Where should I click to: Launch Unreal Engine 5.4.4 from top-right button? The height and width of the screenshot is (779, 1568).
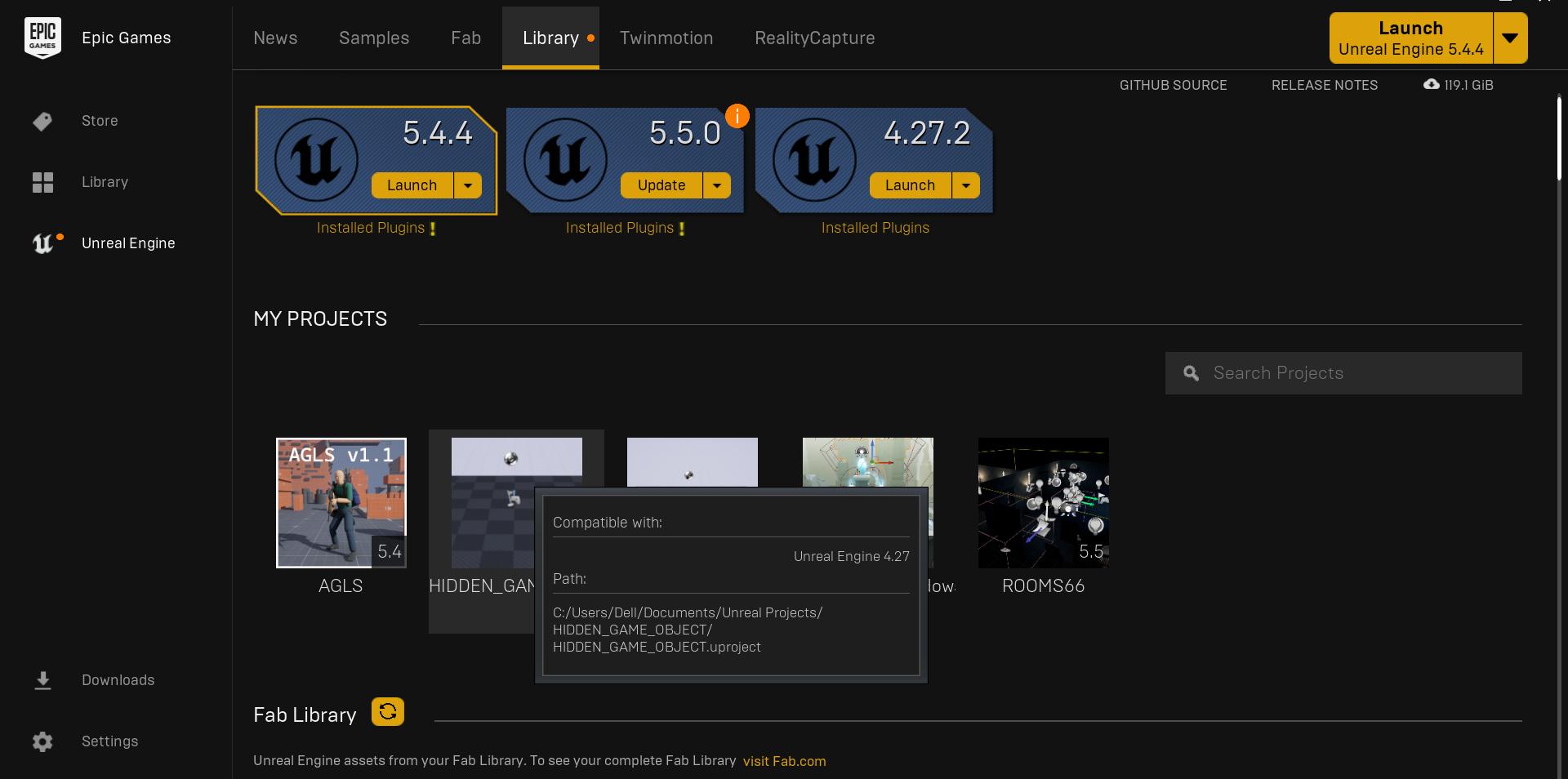pyautogui.click(x=1411, y=38)
